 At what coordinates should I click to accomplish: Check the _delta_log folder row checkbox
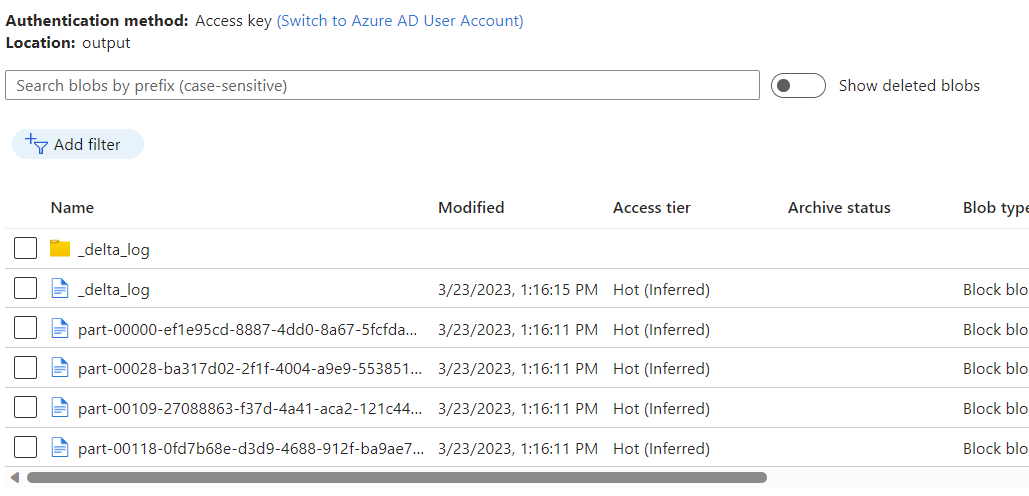(x=26, y=249)
